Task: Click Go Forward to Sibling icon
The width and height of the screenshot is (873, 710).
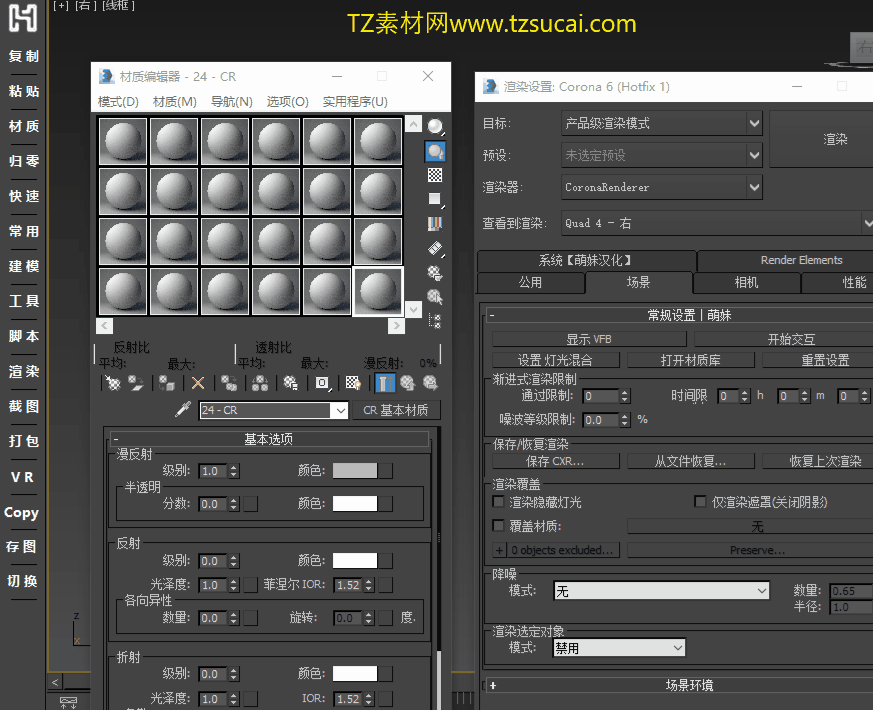Action: pyautogui.click(x=430, y=383)
